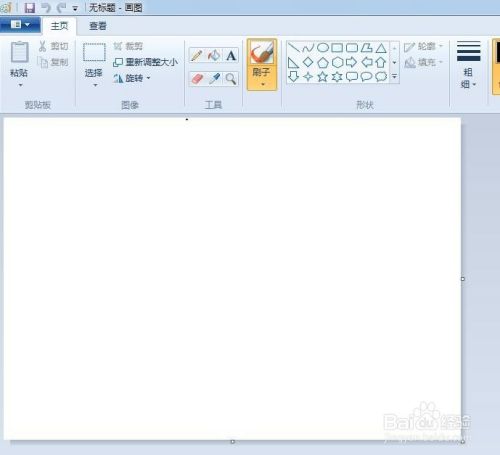Select the Text tool A icon
Screen dimensions: 500x455
[231, 55]
